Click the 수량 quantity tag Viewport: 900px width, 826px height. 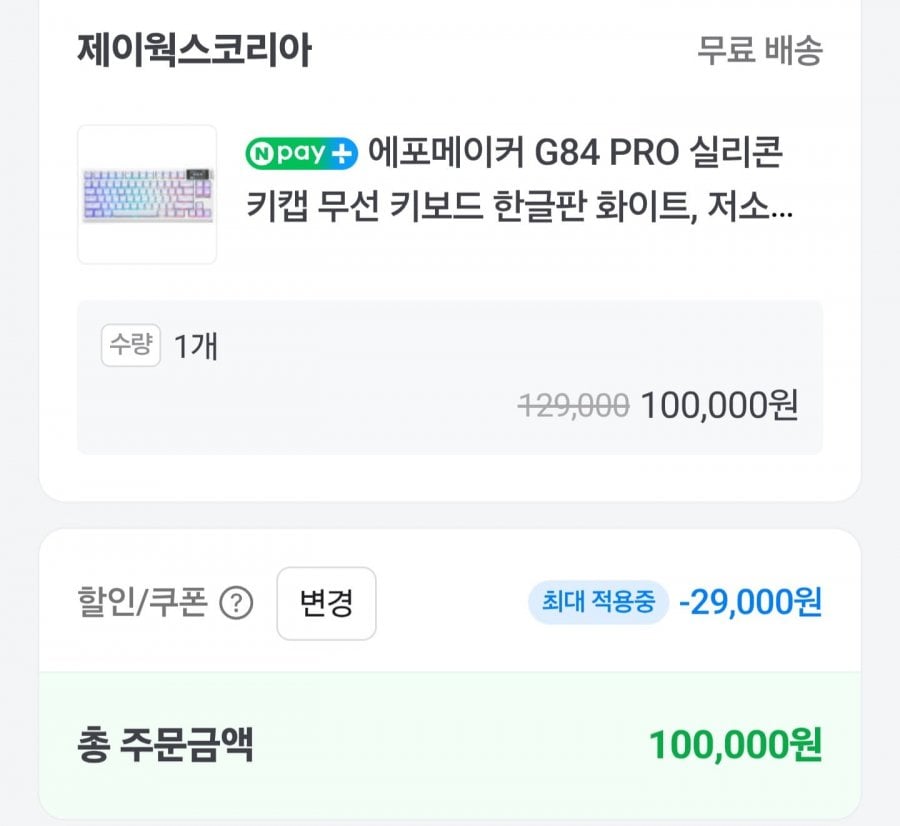click(x=131, y=345)
